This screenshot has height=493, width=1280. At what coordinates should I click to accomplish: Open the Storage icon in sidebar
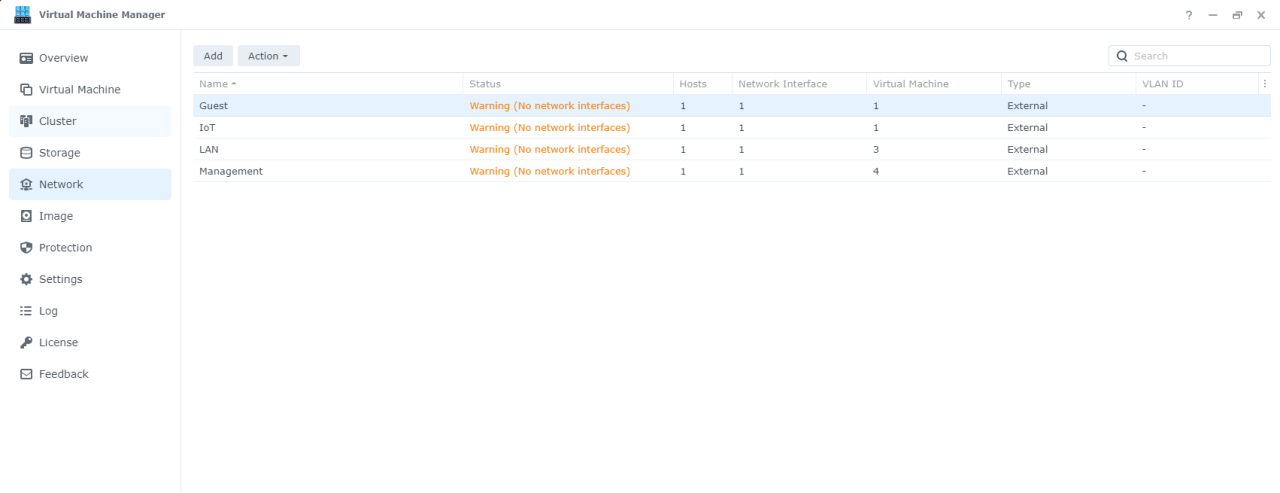27,153
